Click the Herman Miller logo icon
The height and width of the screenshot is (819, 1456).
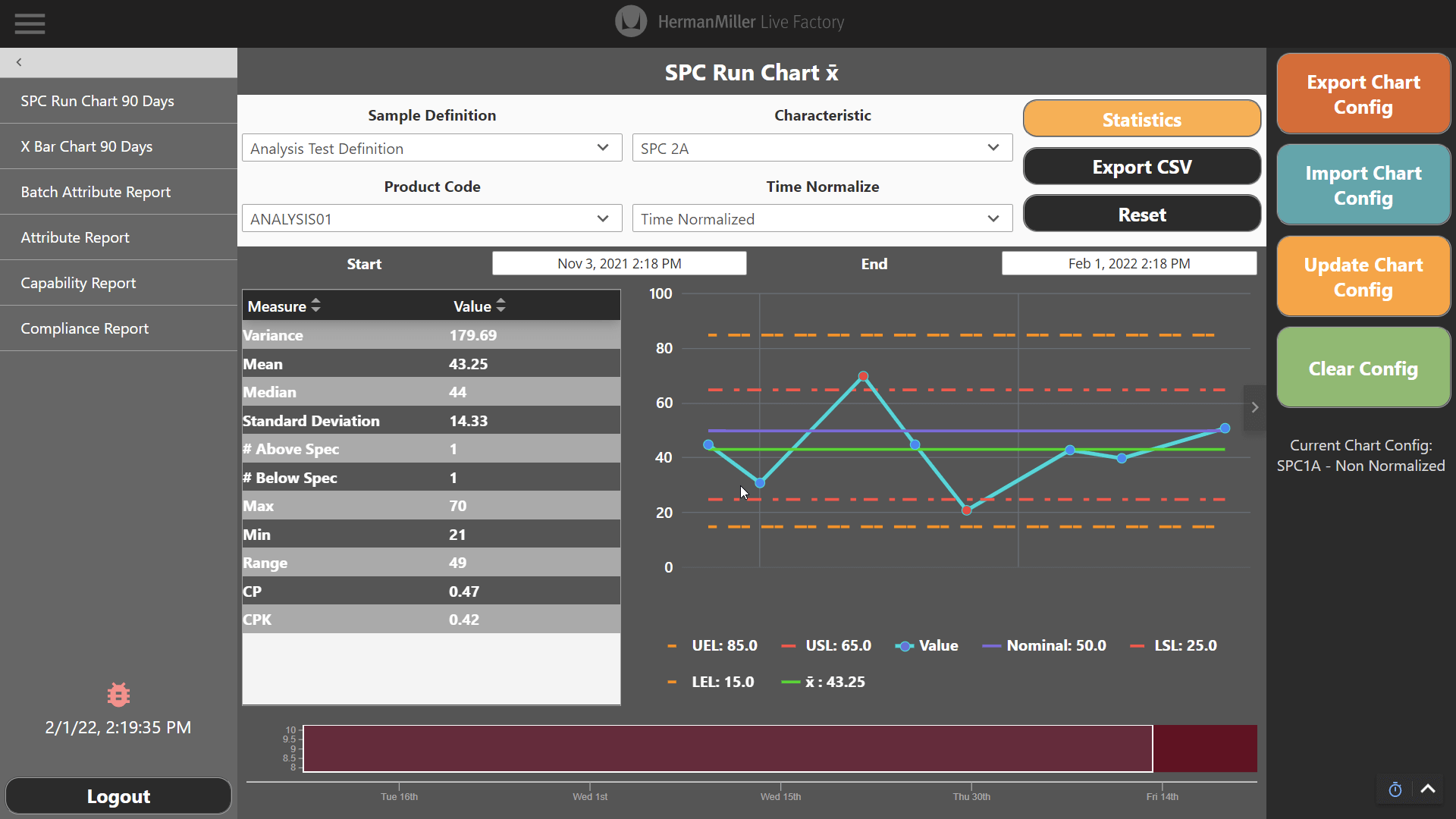[630, 22]
